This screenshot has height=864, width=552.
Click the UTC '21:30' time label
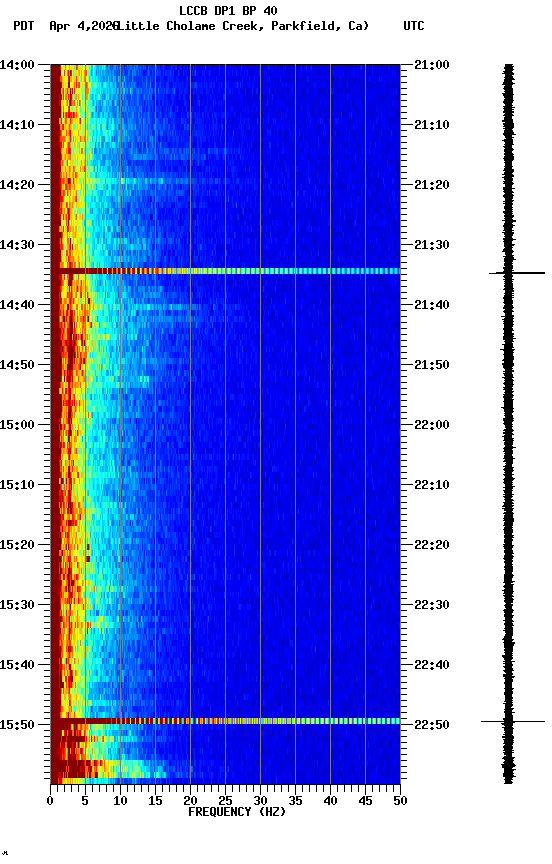pyautogui.click(x=432, y=245)
